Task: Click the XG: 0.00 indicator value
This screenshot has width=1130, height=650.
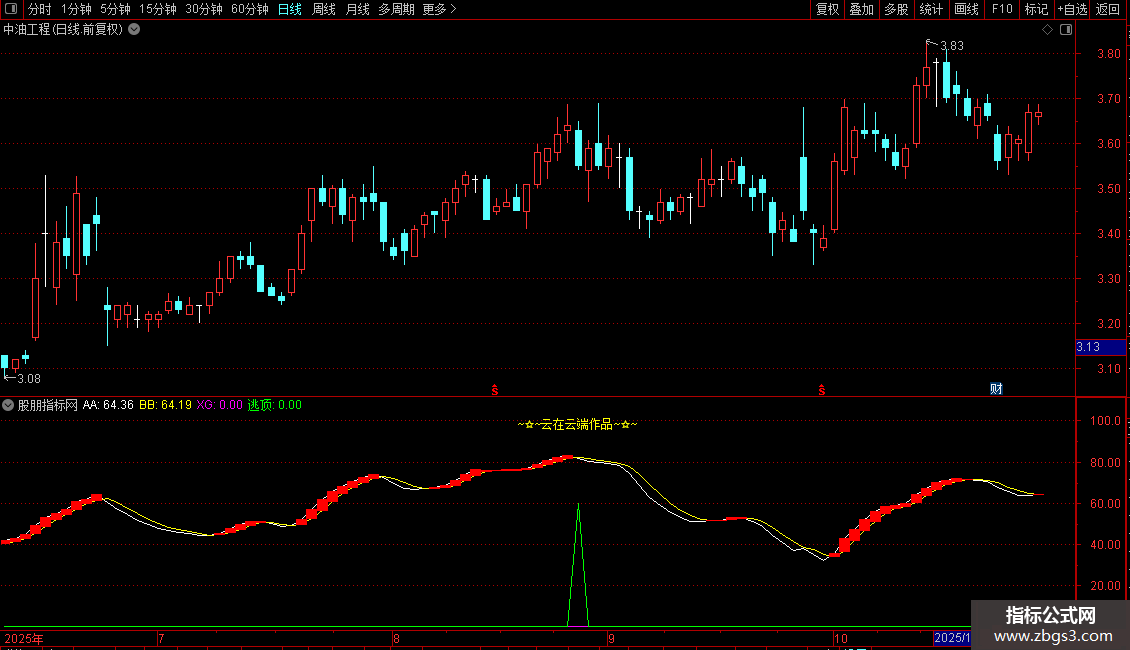Action: coord(219,405)
